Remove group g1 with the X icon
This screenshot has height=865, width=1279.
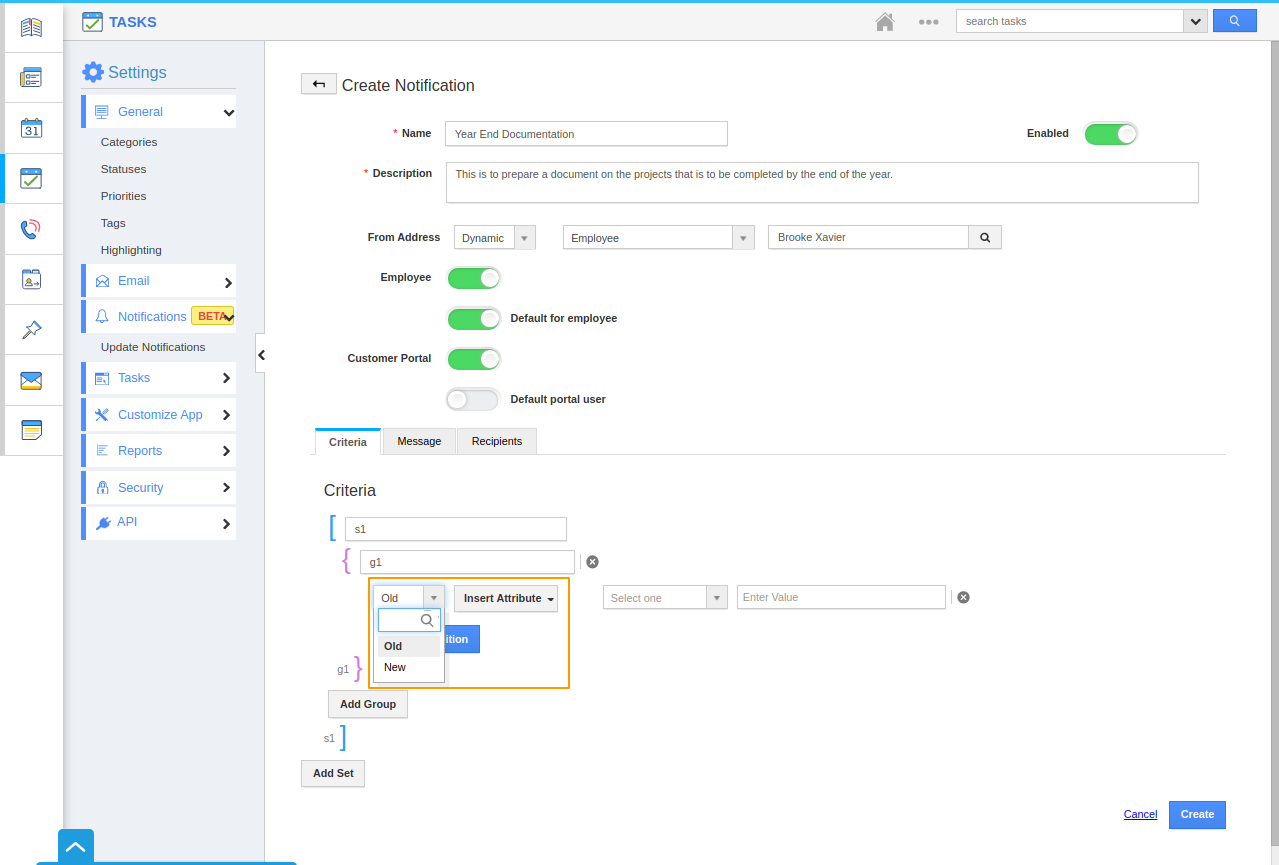(592, 562)
